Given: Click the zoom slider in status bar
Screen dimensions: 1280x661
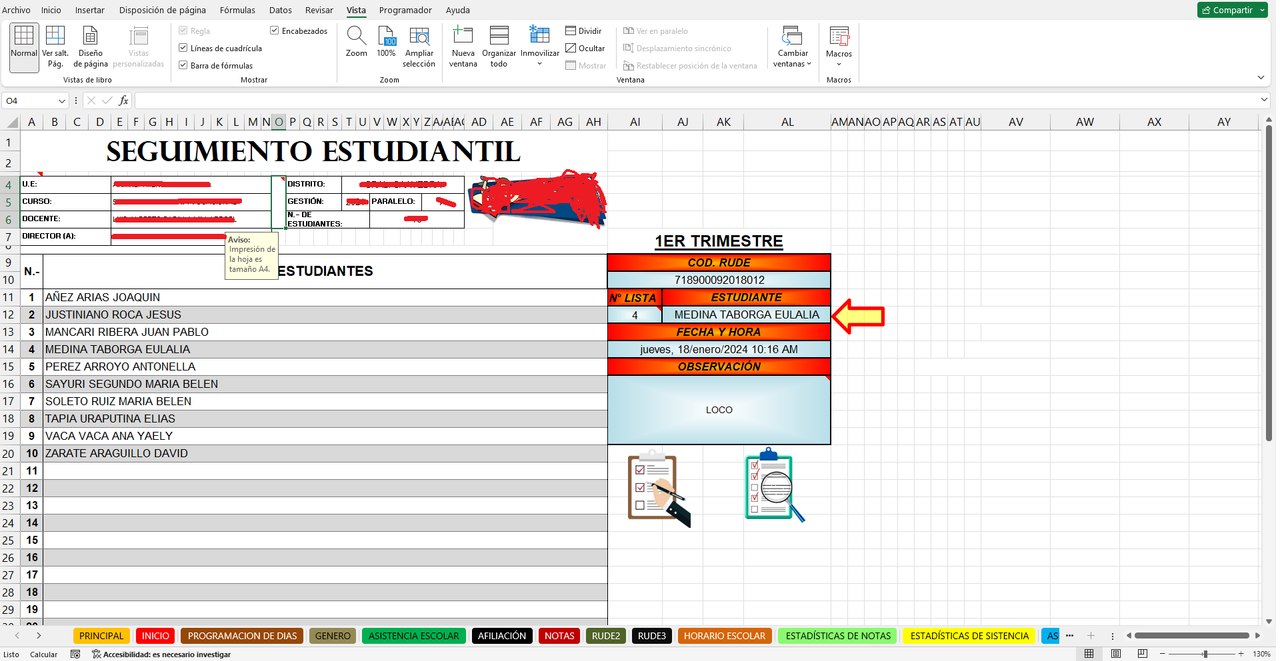Looking at the screenshot, I should coord(1204,654).
